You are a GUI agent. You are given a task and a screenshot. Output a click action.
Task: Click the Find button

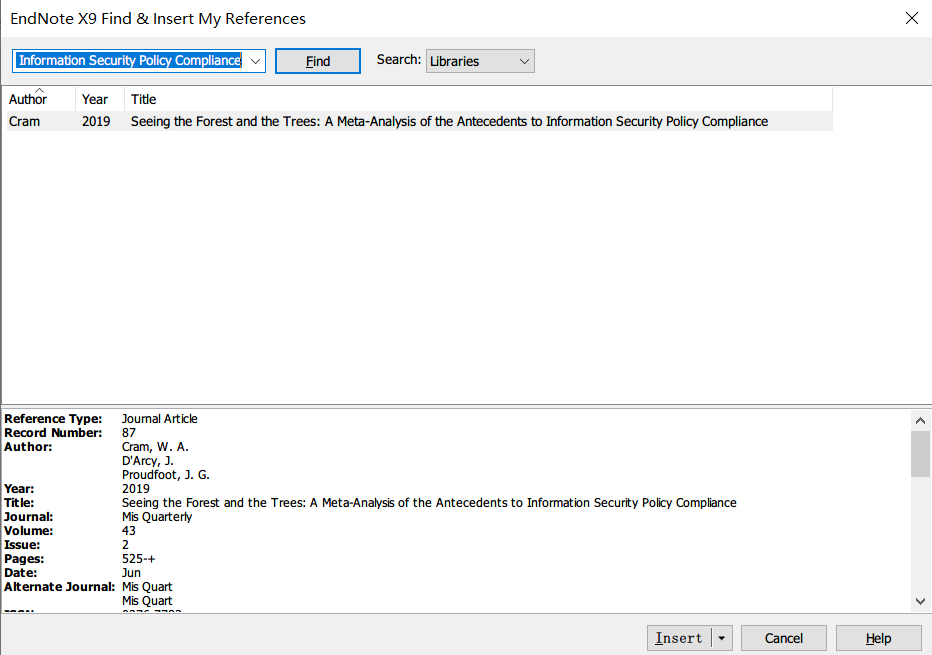pyautogui.click(x=317, y=60)
